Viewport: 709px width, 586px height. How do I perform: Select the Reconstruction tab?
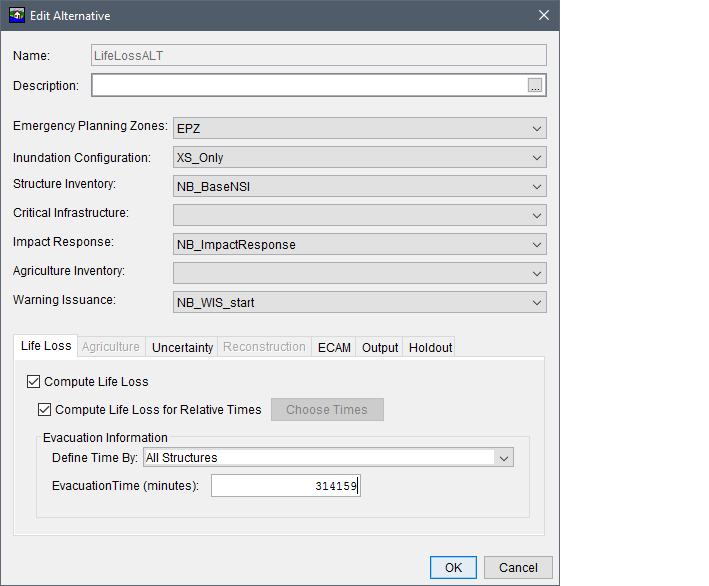(x=265, y=347)
